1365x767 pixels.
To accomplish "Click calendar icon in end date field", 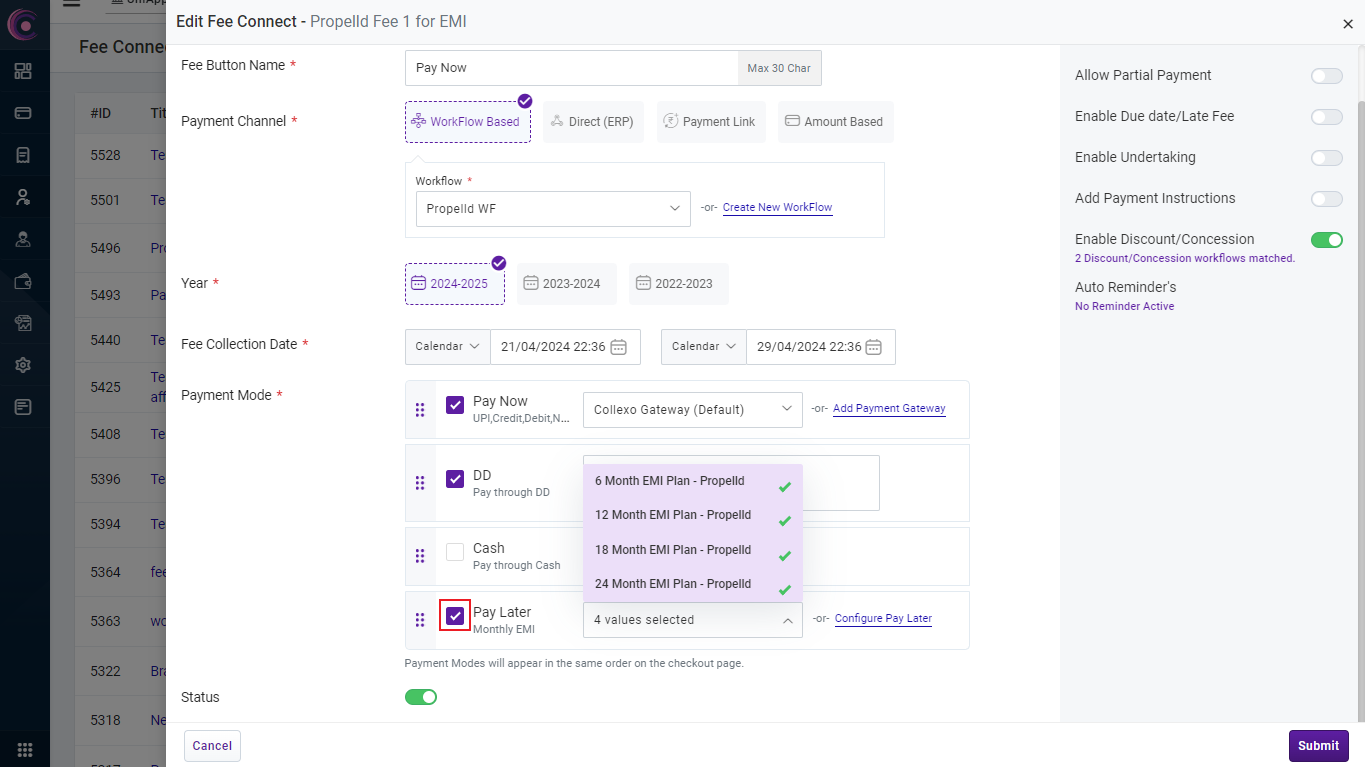I will (x=874, y=347).
